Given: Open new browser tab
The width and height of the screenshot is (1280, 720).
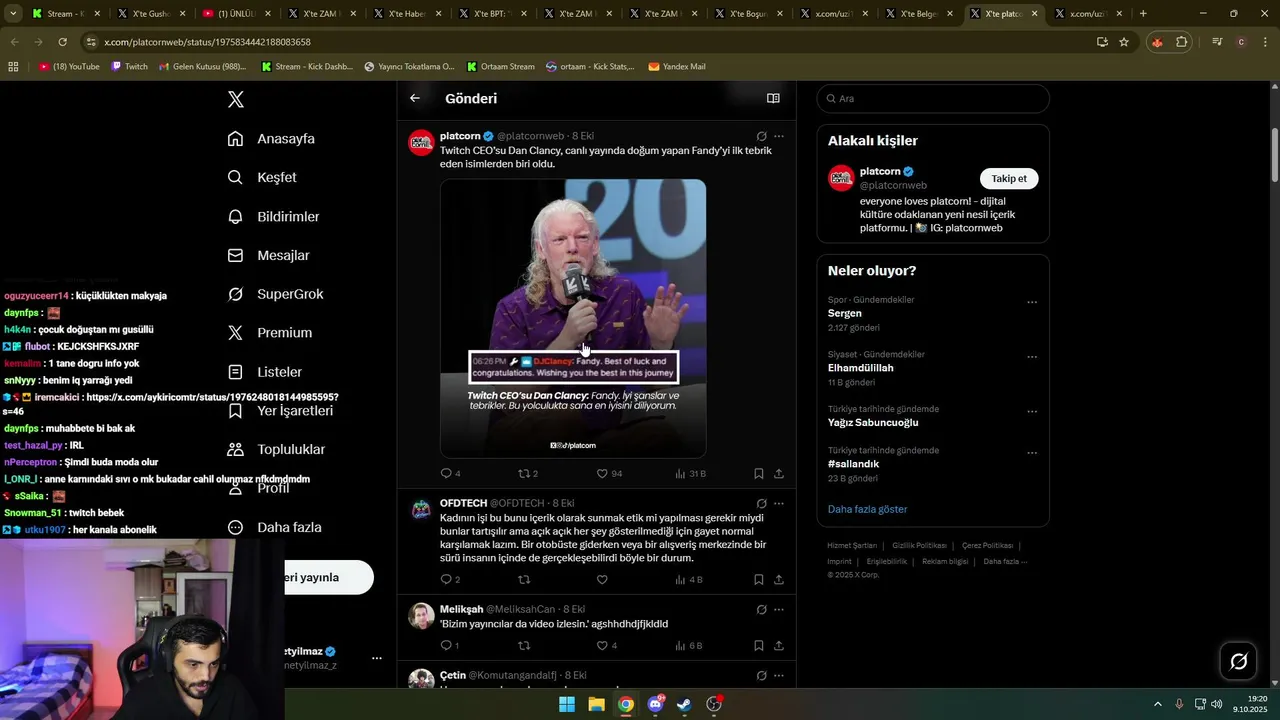Looking at the screenshot, I should [1143, 14].
